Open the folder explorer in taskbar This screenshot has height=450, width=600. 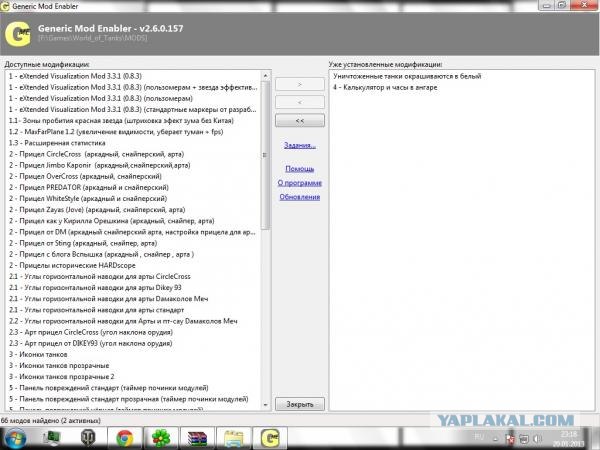point(234,439)
